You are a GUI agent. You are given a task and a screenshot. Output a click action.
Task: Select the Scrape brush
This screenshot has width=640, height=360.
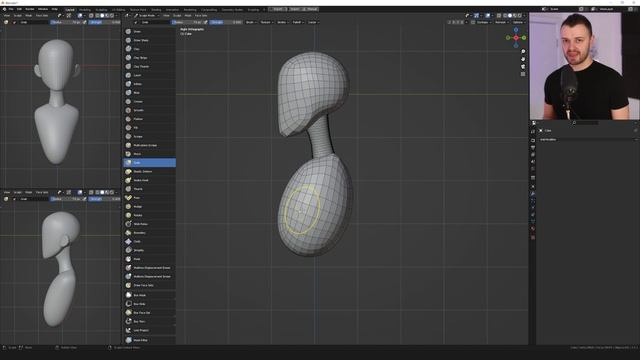(x=149, y=136)
